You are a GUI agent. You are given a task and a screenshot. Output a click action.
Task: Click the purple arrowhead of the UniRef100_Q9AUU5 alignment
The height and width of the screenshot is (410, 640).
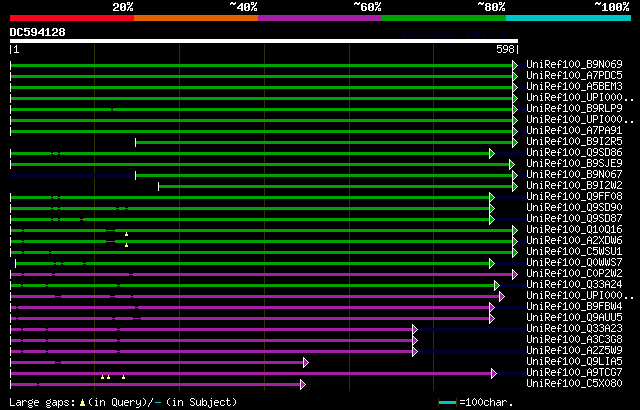click(492, 319)
